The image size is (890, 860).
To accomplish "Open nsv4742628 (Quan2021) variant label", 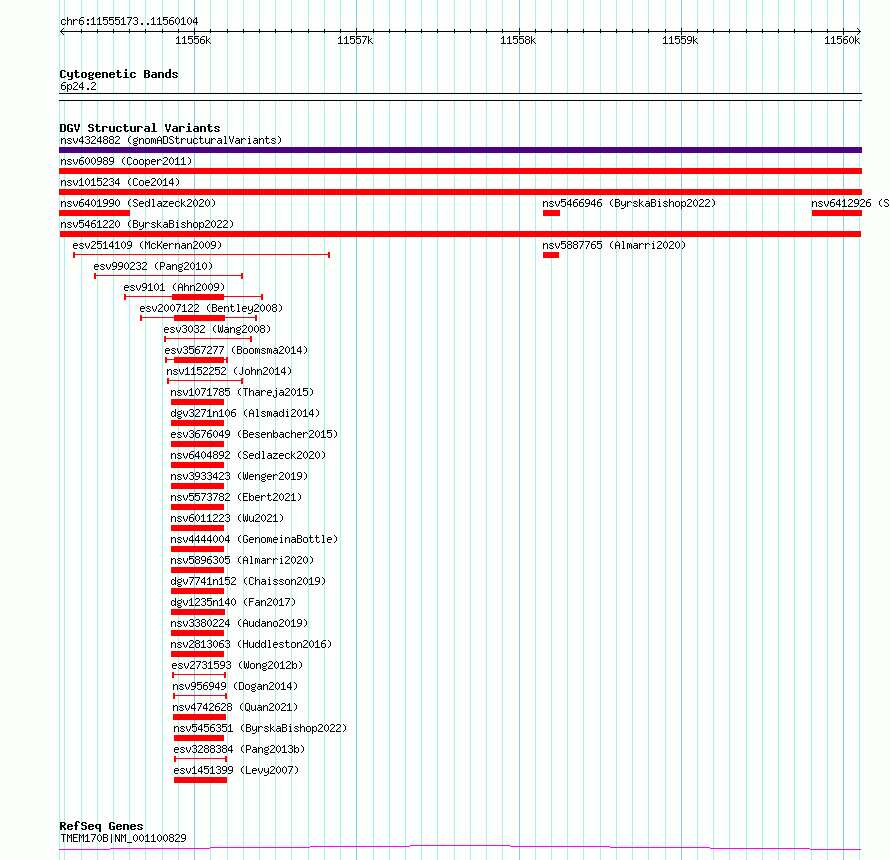I will pos(235,707).
